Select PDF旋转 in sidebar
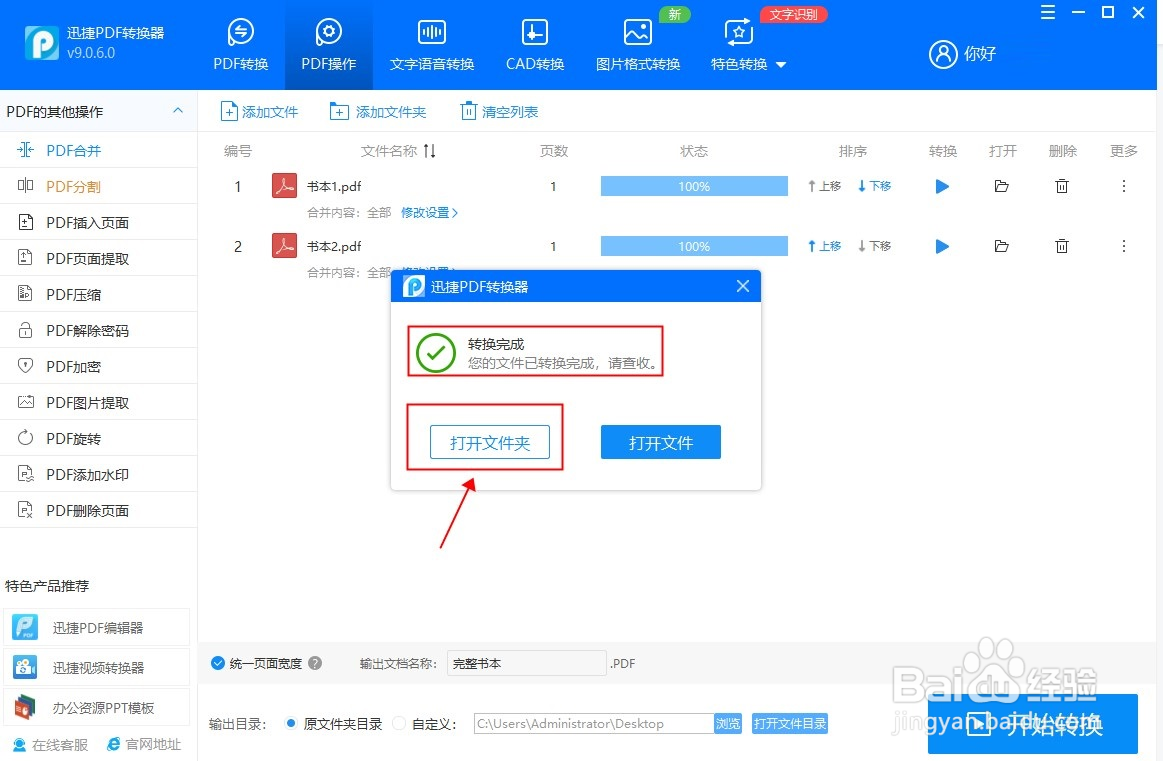This screenshot has height=761, width=1163. (x=99, y=438)
